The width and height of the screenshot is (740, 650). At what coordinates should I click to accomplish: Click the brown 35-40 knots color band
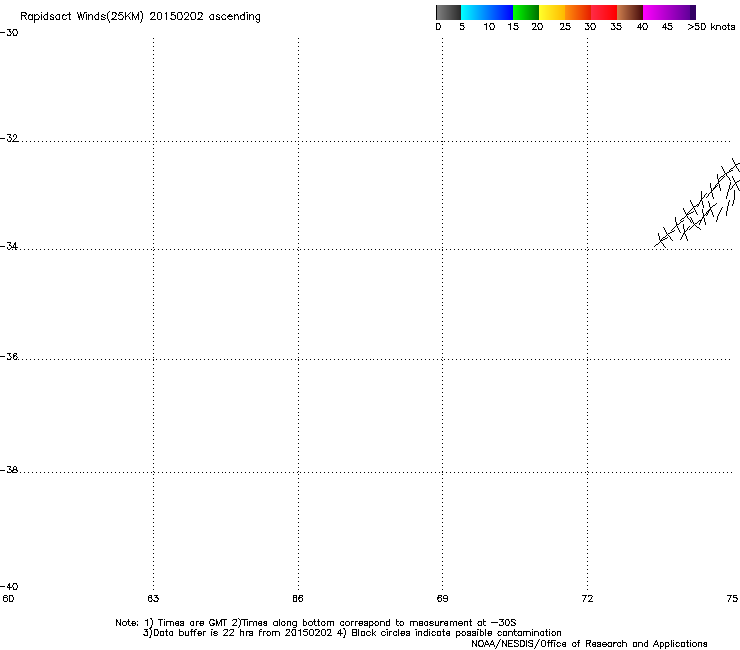630,12
